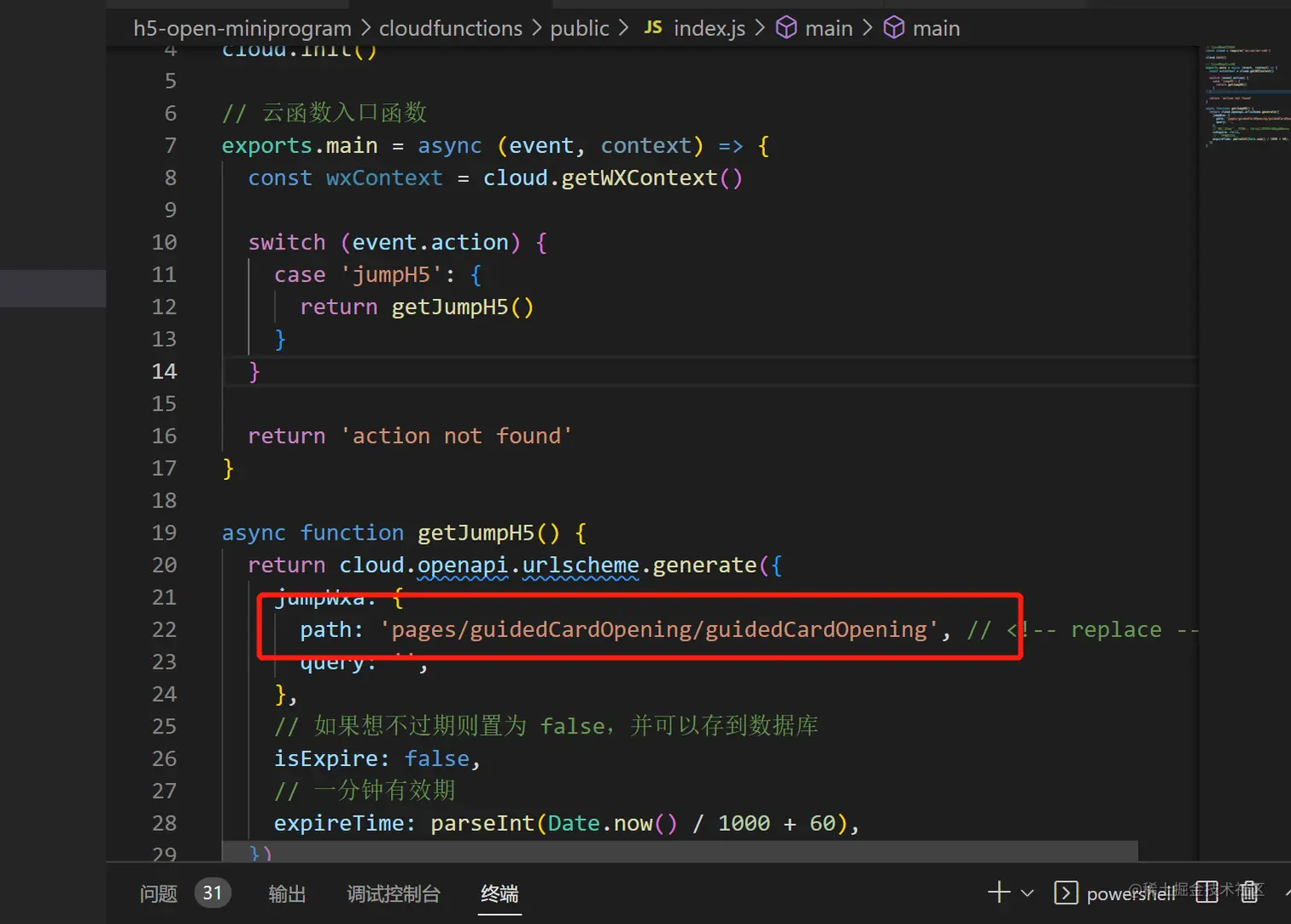The image size is (1291, 924).
Task: Click the '一分钟有效期' comment
Action: point(384,790)
